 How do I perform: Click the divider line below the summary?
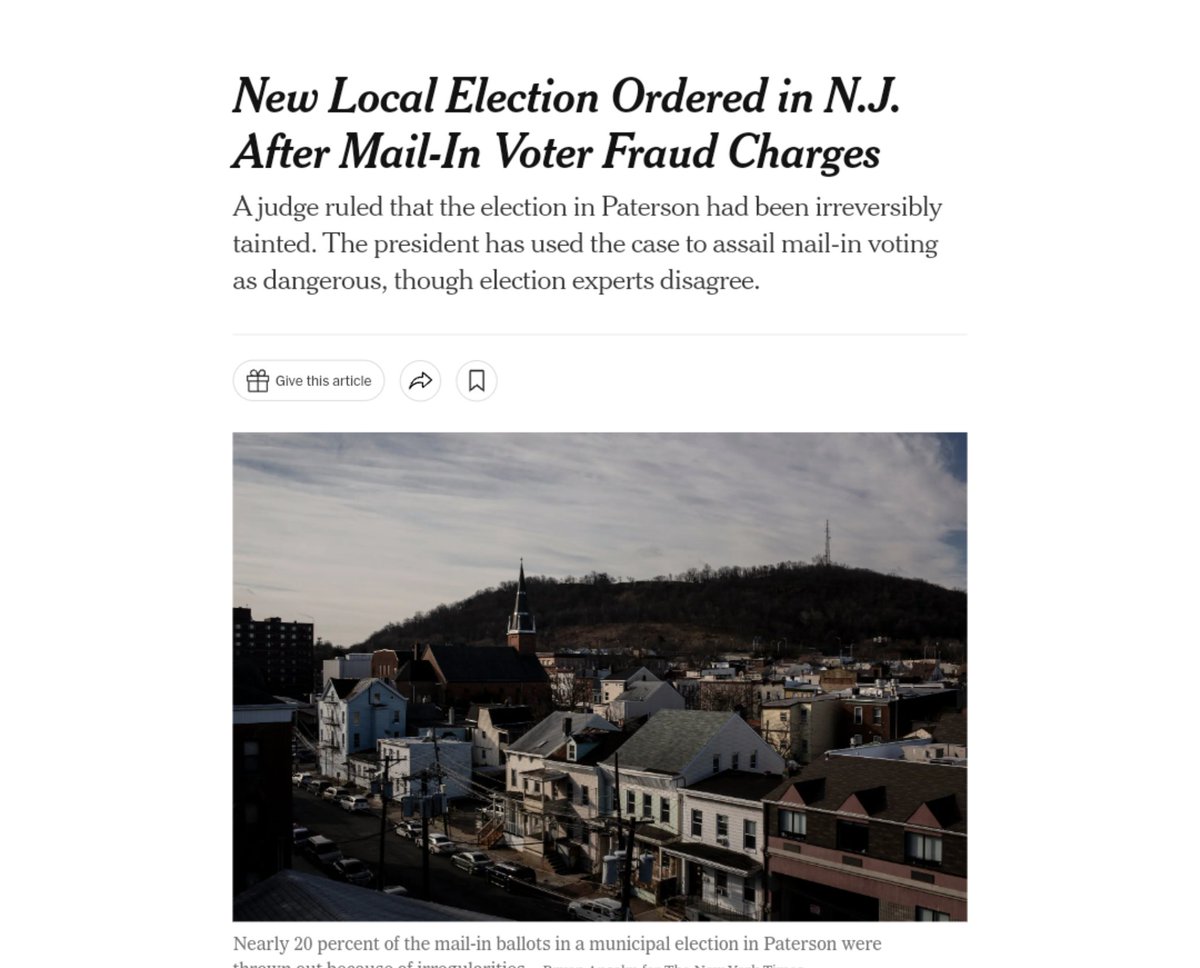(600, 334)
